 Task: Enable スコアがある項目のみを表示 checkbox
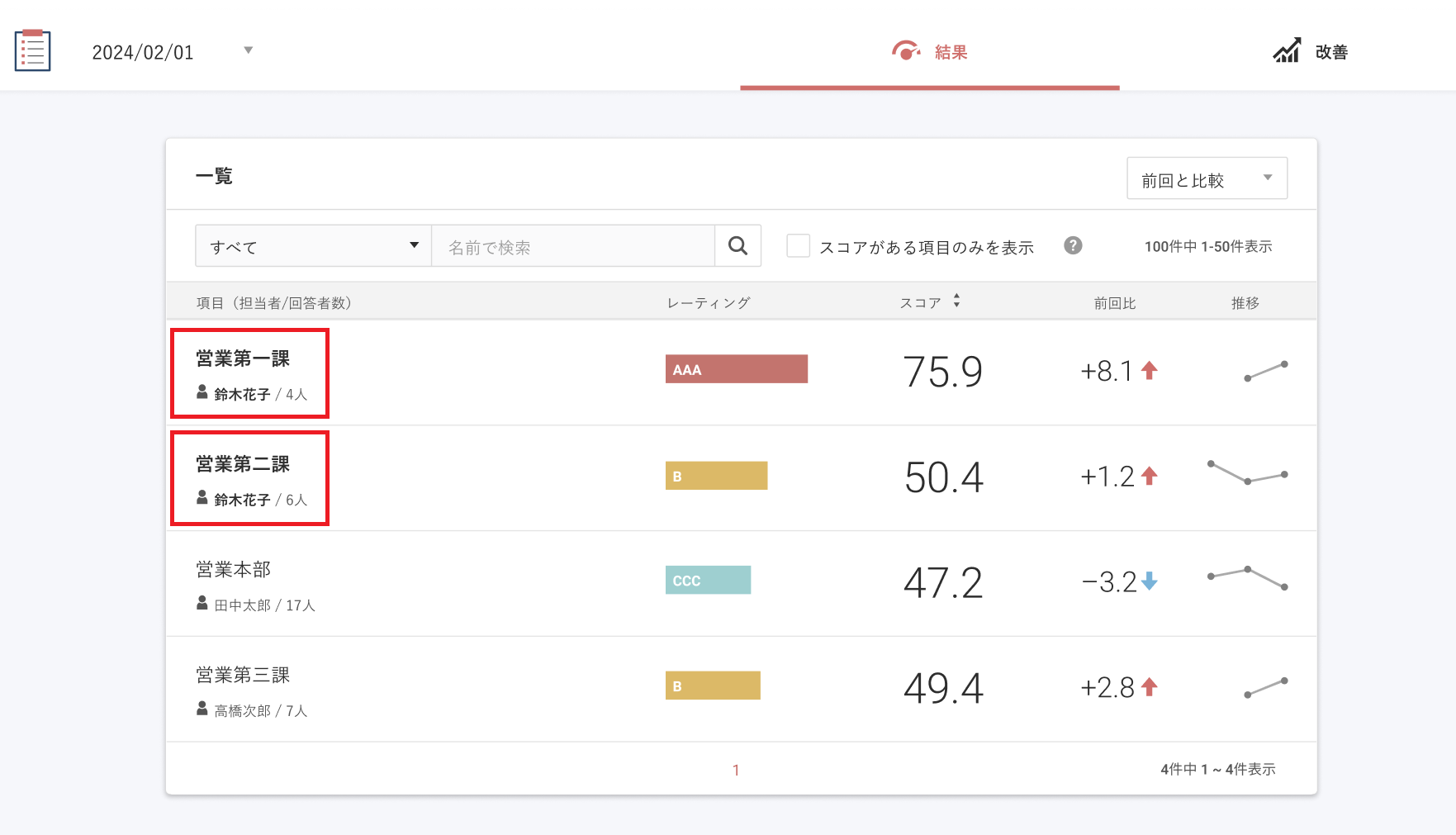[x=798, y=246]
